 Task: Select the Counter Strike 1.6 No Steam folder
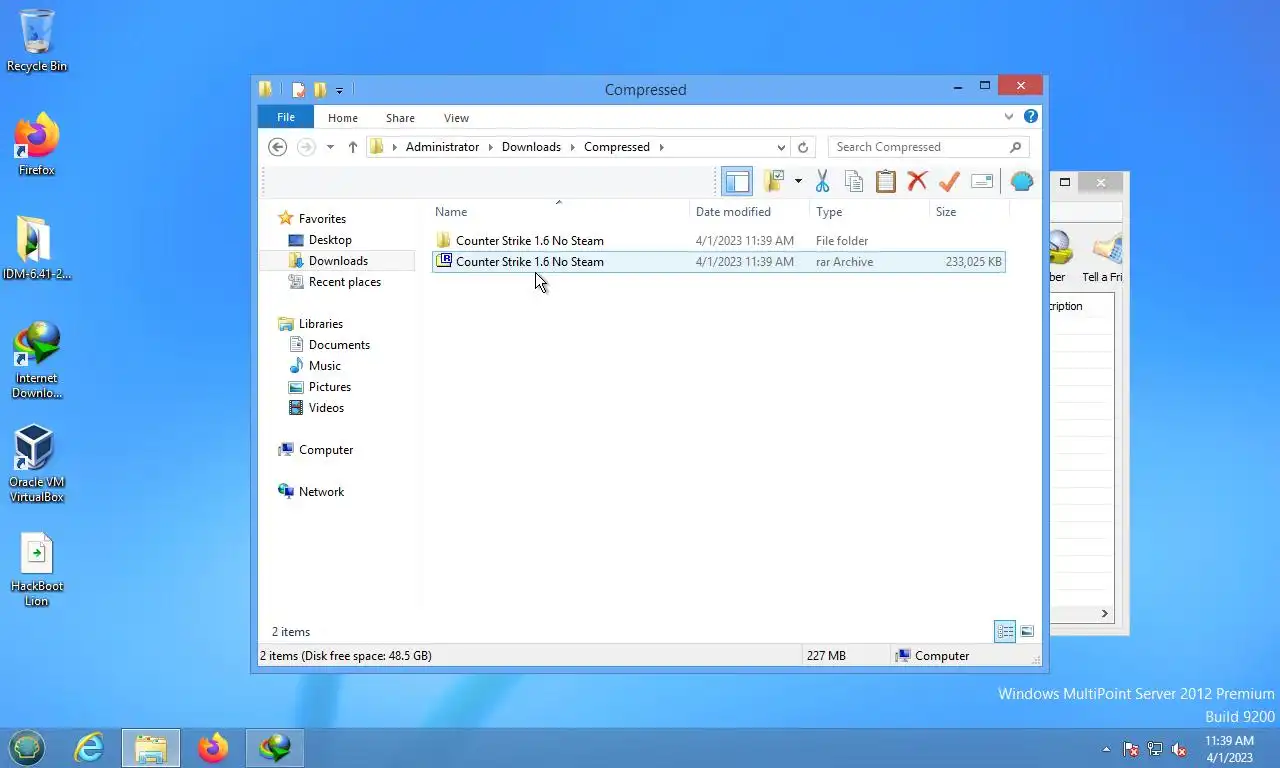(x=718, y=241)
